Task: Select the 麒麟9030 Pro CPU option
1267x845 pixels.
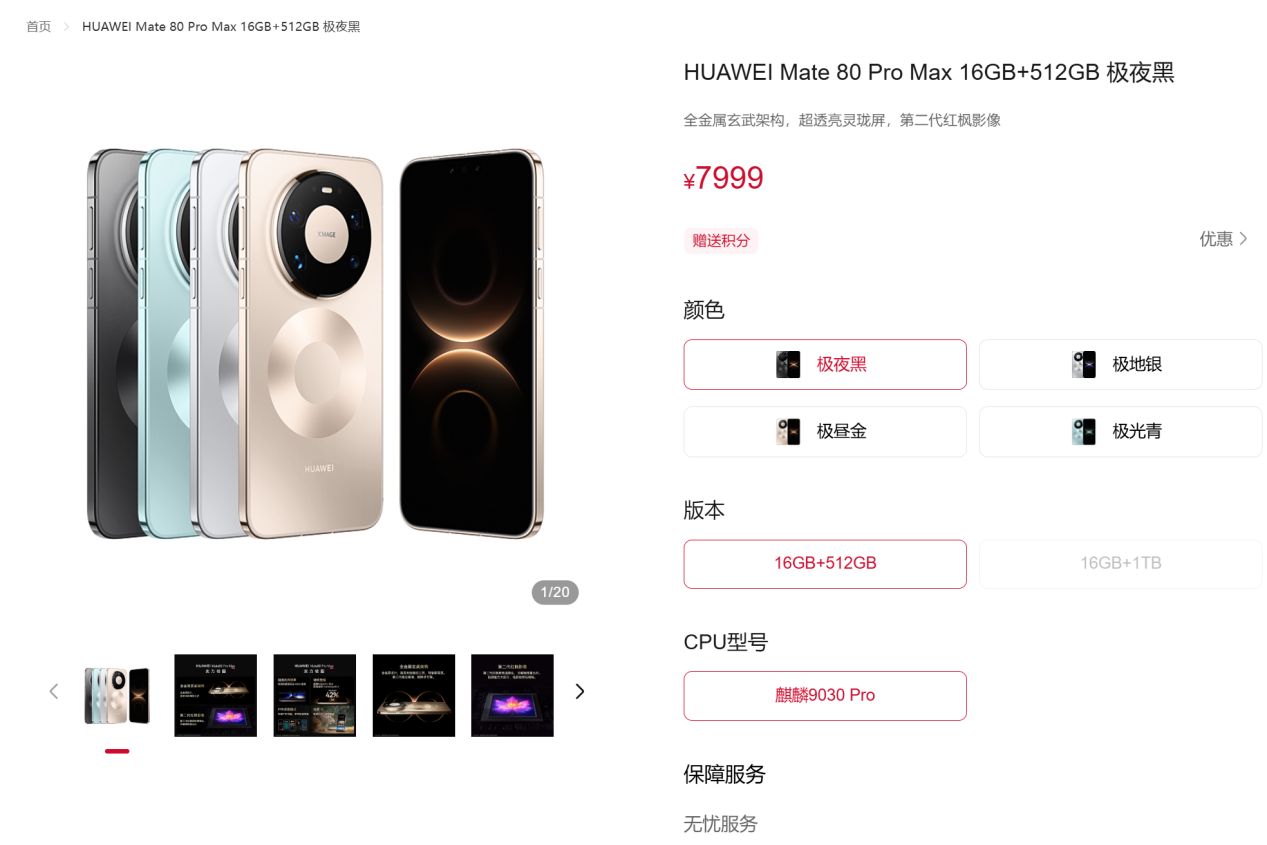Action: (x=825, y=696)
